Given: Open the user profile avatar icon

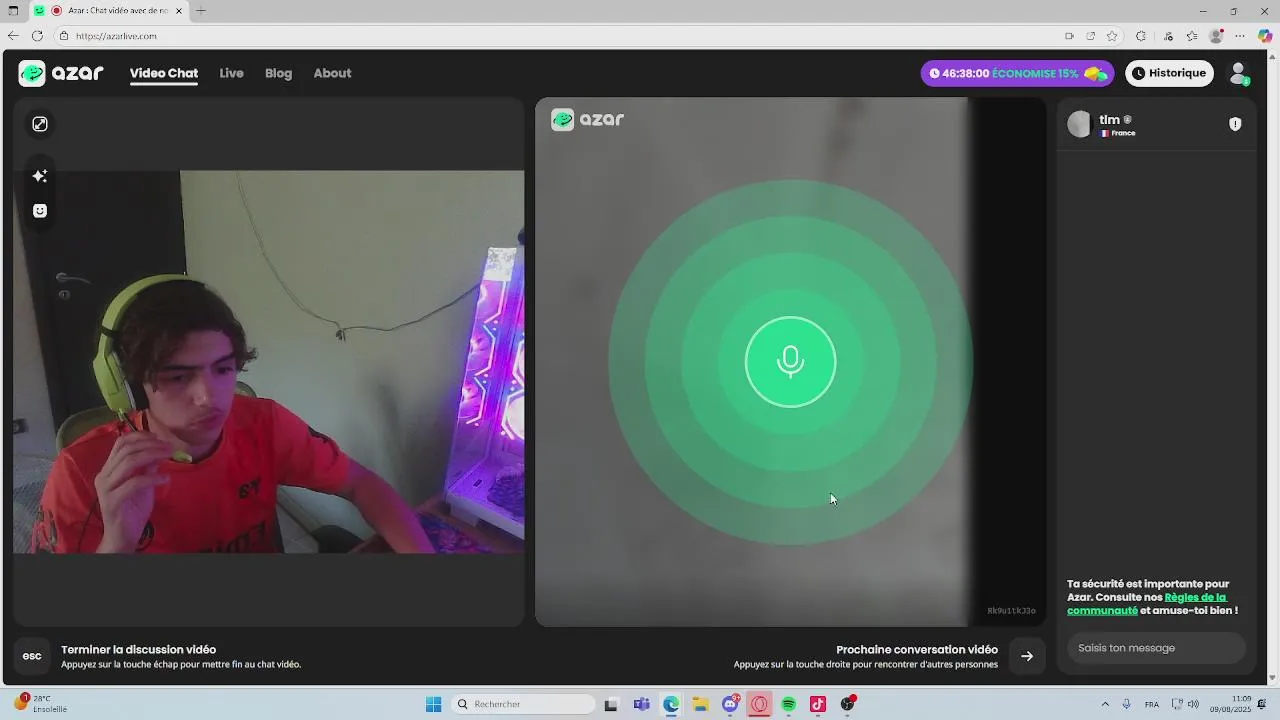Looking at the screenshot, I should [1239, 73].
